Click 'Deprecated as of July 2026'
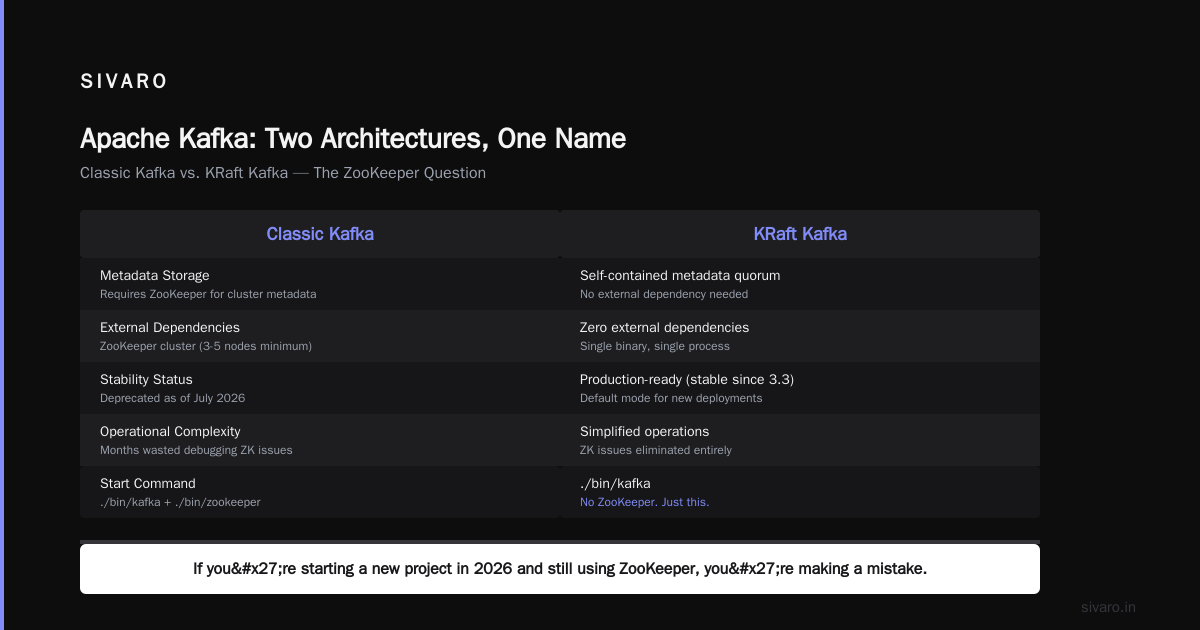This screenshot has height=630, width=1200. click(x=172, y=398)
